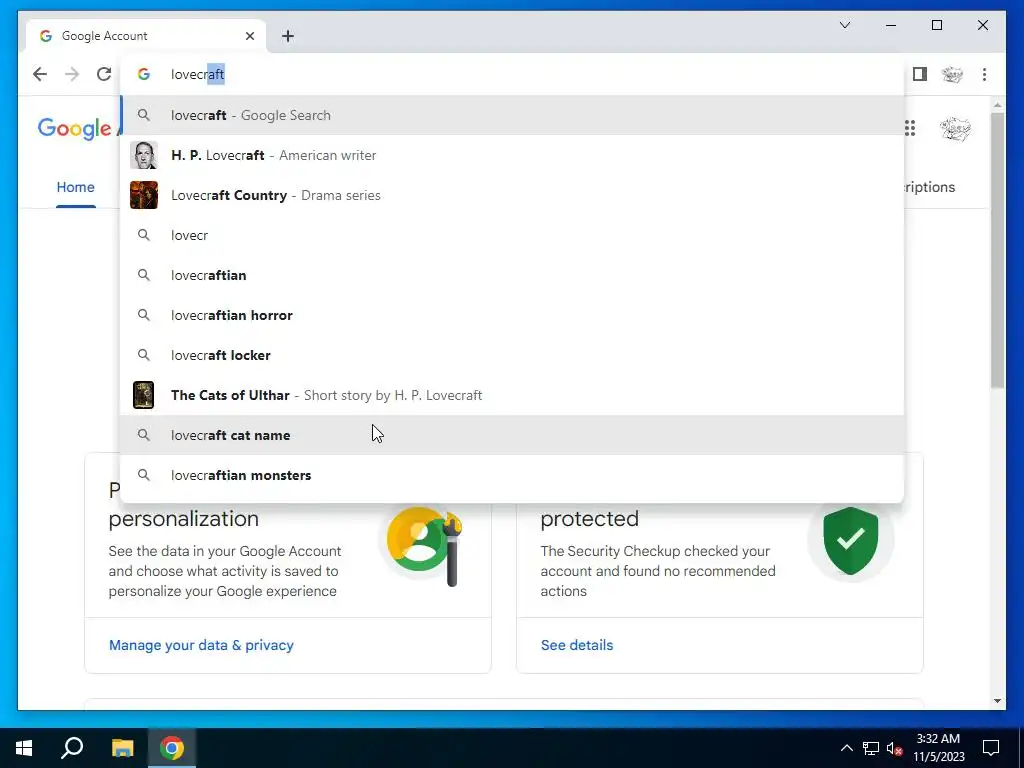Select lovecraft - Google Search suggestion
This screenshot has height=768, width=1024.
click(x=513, y=115)
